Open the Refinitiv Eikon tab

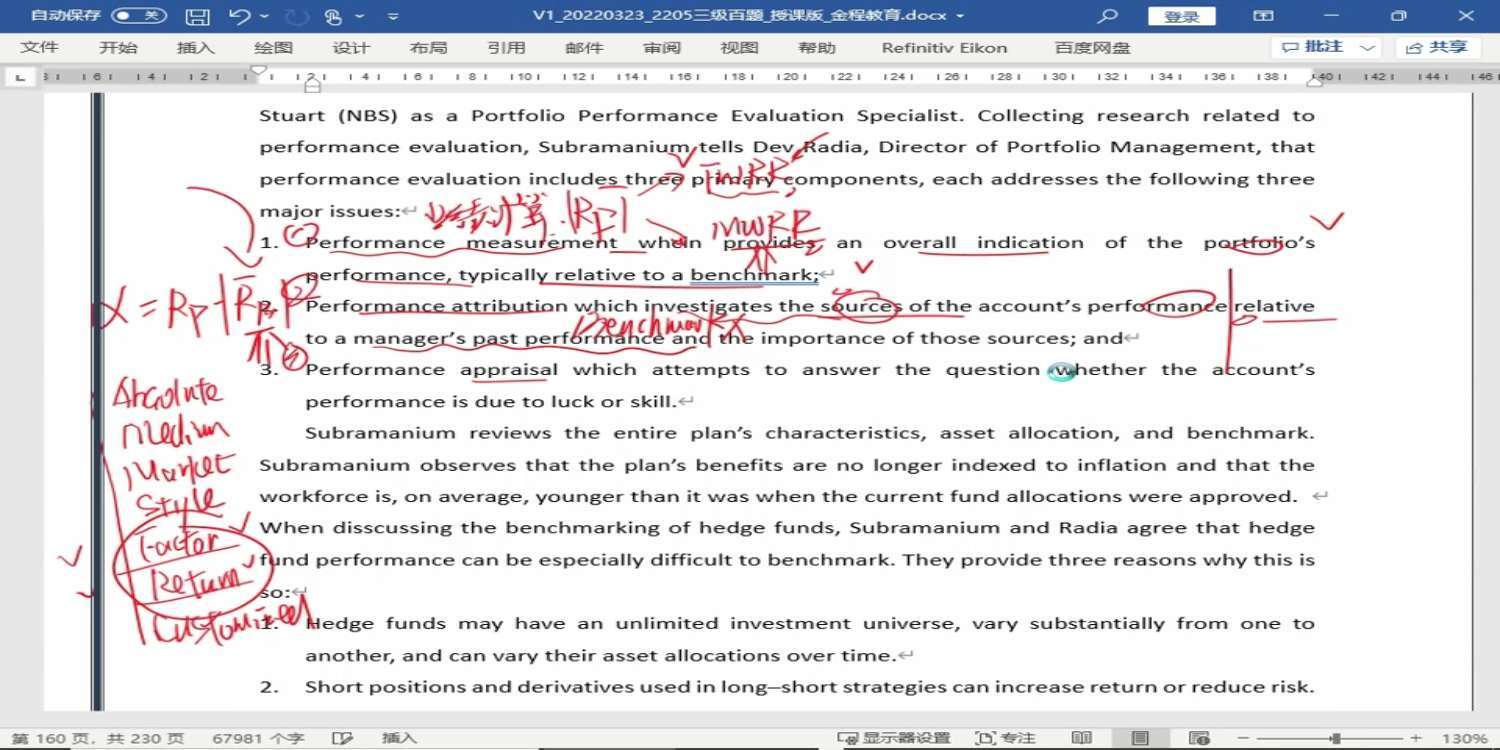(x=944, y=48)
